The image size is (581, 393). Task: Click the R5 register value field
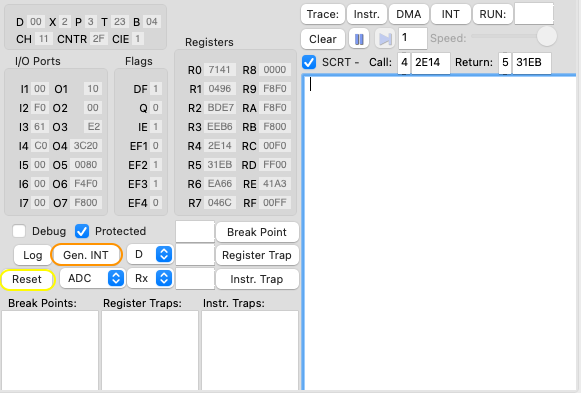click(220, 164)
